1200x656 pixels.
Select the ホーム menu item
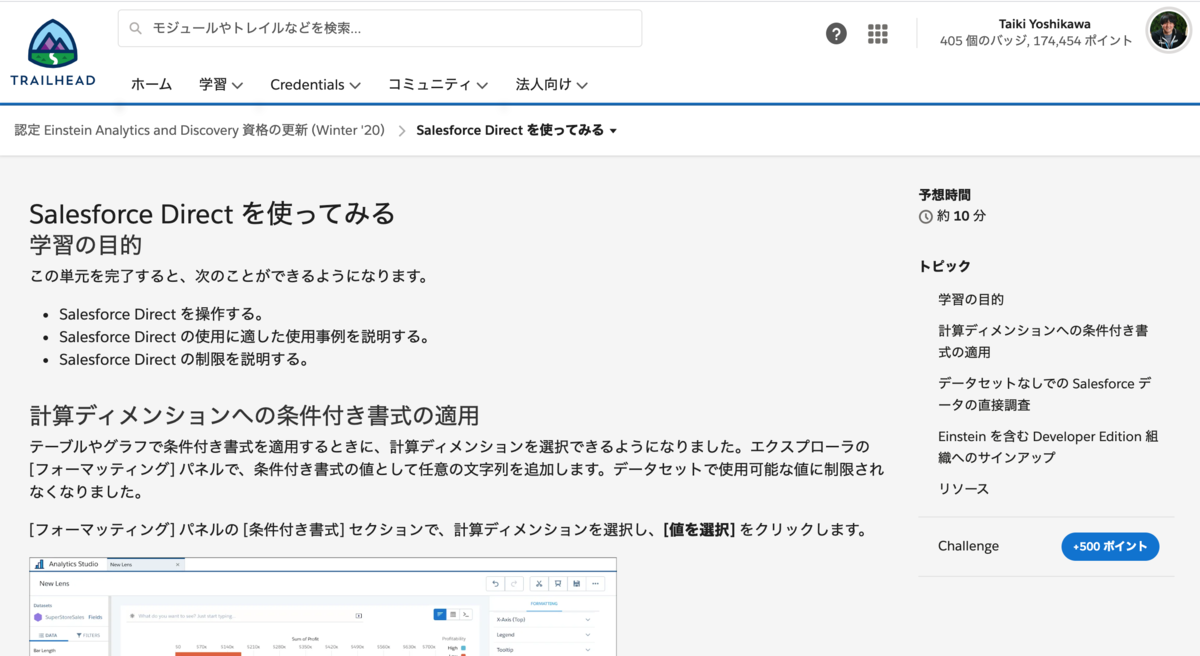click(x=151, y=85)
